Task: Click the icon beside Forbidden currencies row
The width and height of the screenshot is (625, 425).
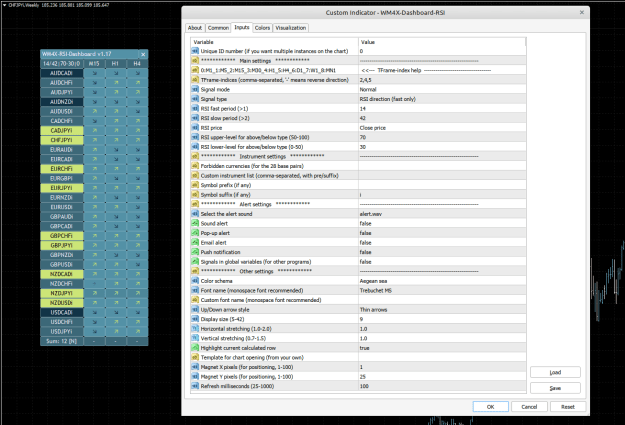Action: point(195,166)
